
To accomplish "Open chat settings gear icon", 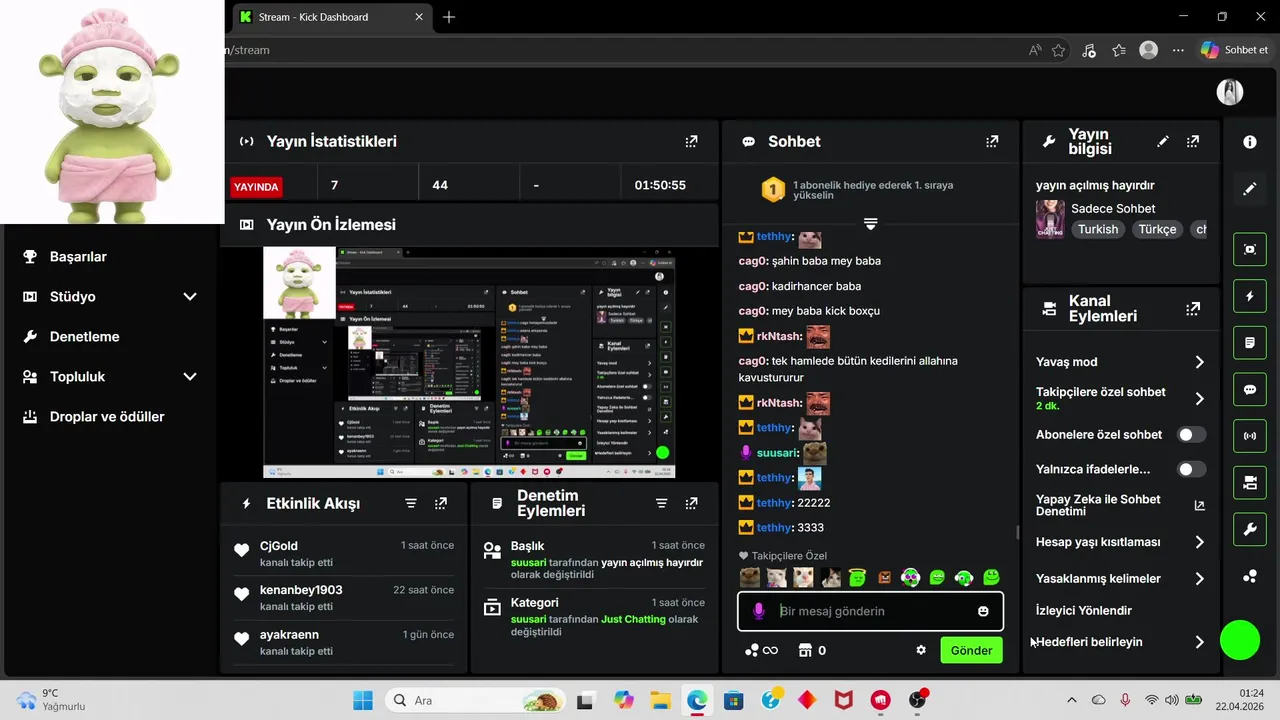I will (921, 650).
